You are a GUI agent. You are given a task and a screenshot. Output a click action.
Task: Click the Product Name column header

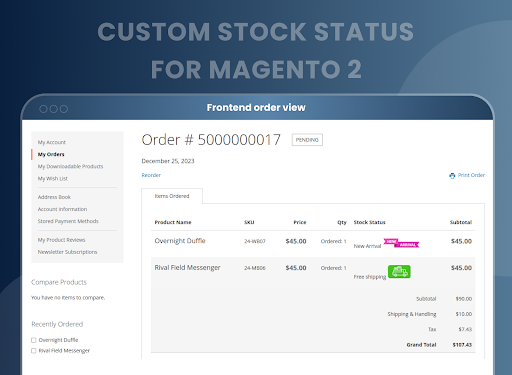(x=173, y=222)
